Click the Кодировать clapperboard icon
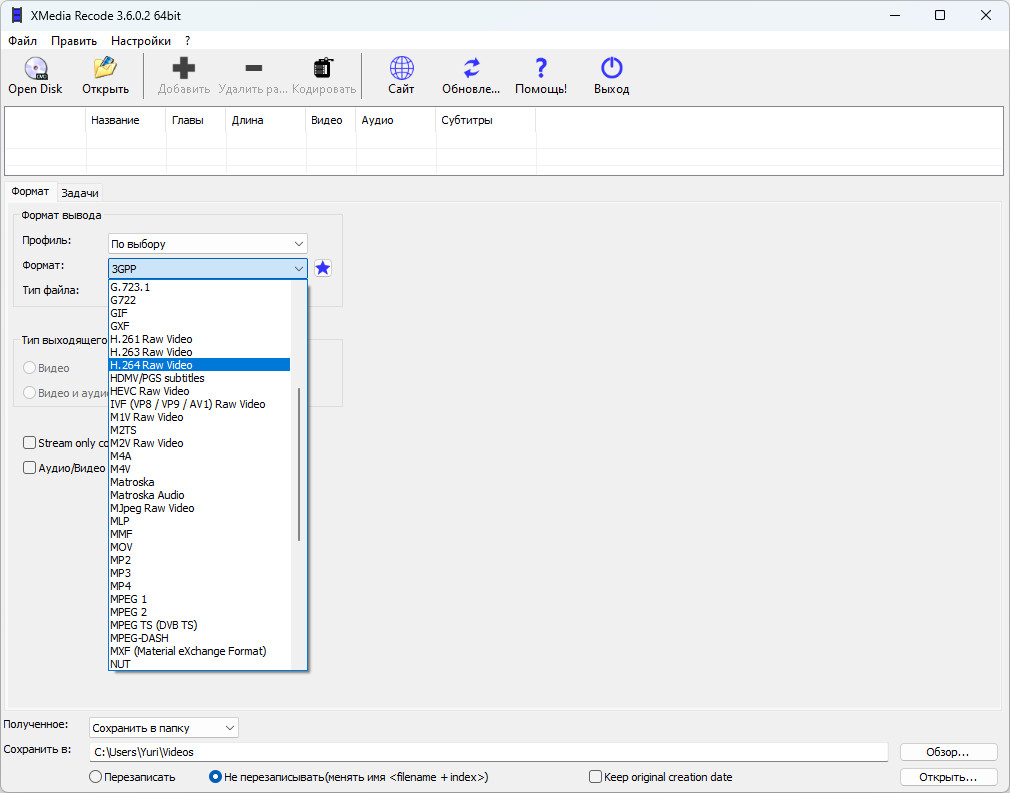 [323, 68]
